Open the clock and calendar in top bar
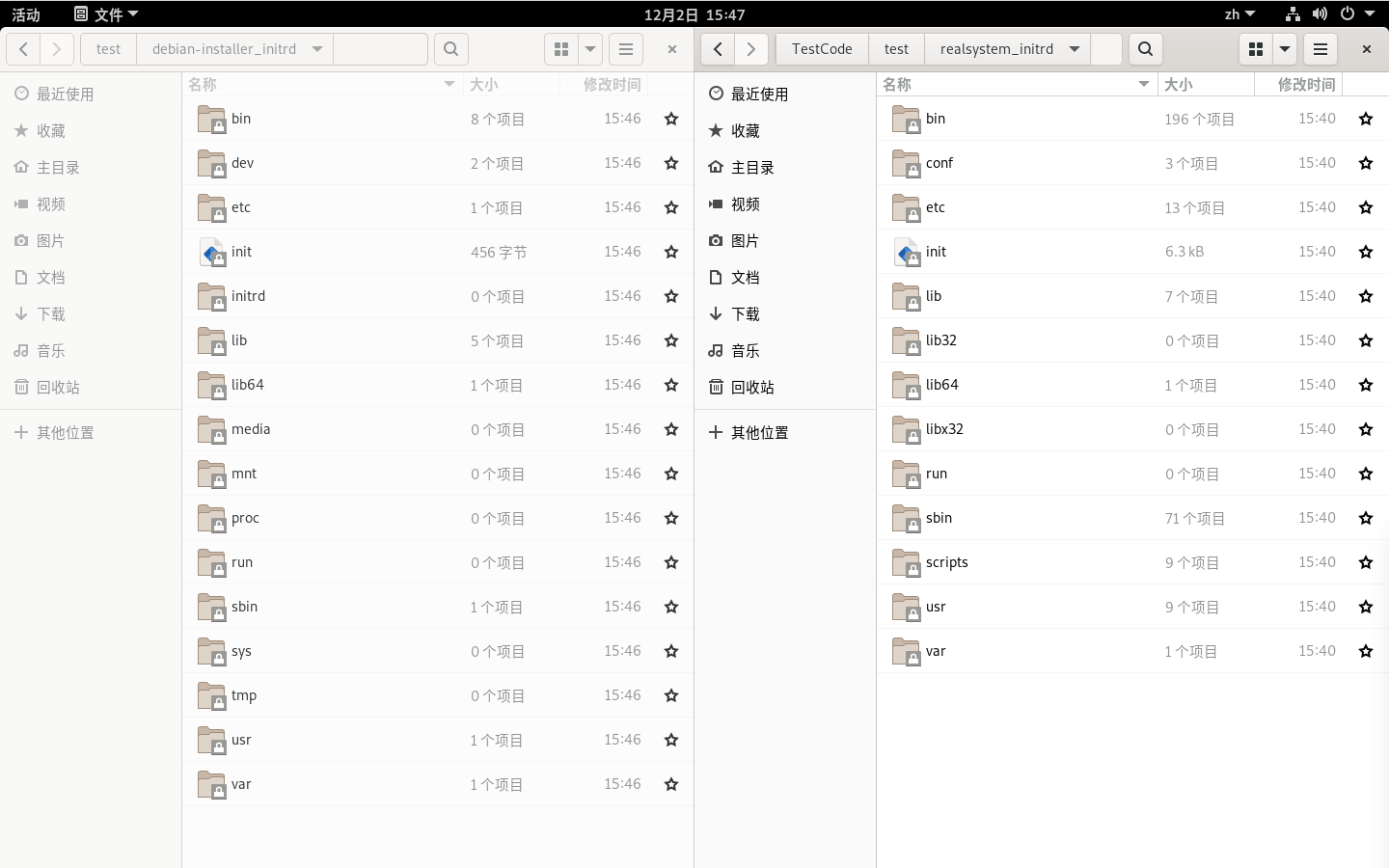 coord(694,14)
